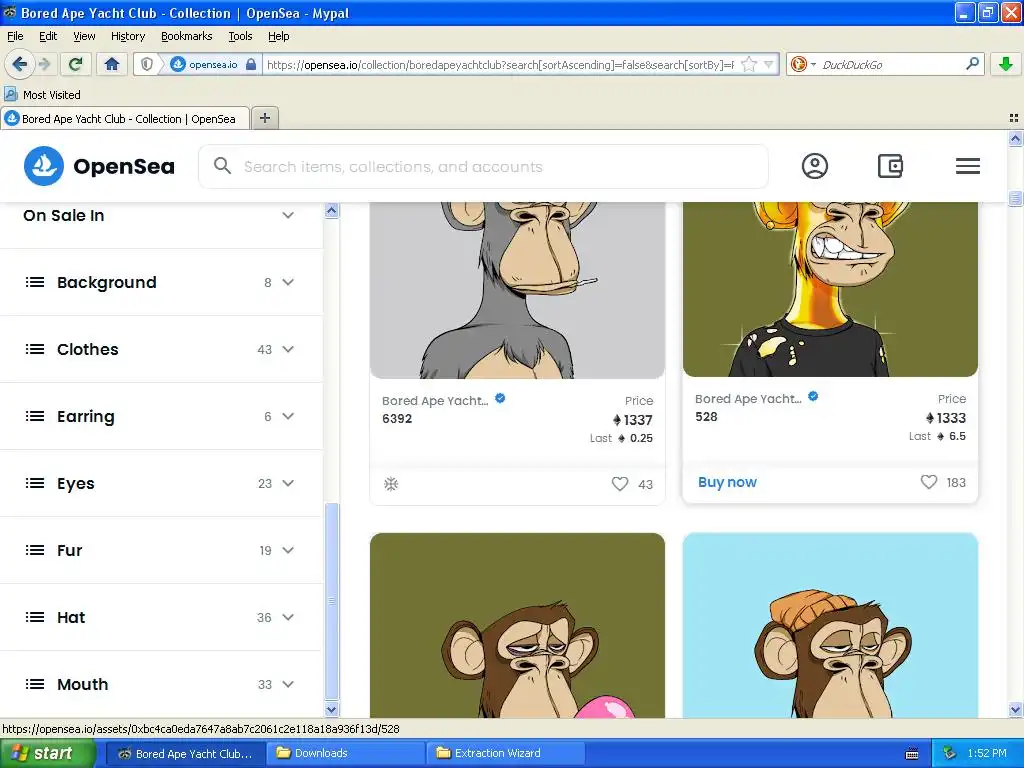The image size is (1024, 768).
Task: Open the Tools menu
Action: (240, 36)
